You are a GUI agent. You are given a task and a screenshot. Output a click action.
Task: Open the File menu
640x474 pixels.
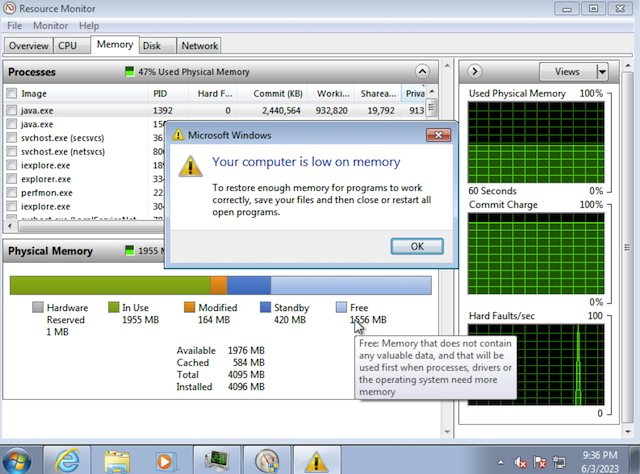coord(14,26)
